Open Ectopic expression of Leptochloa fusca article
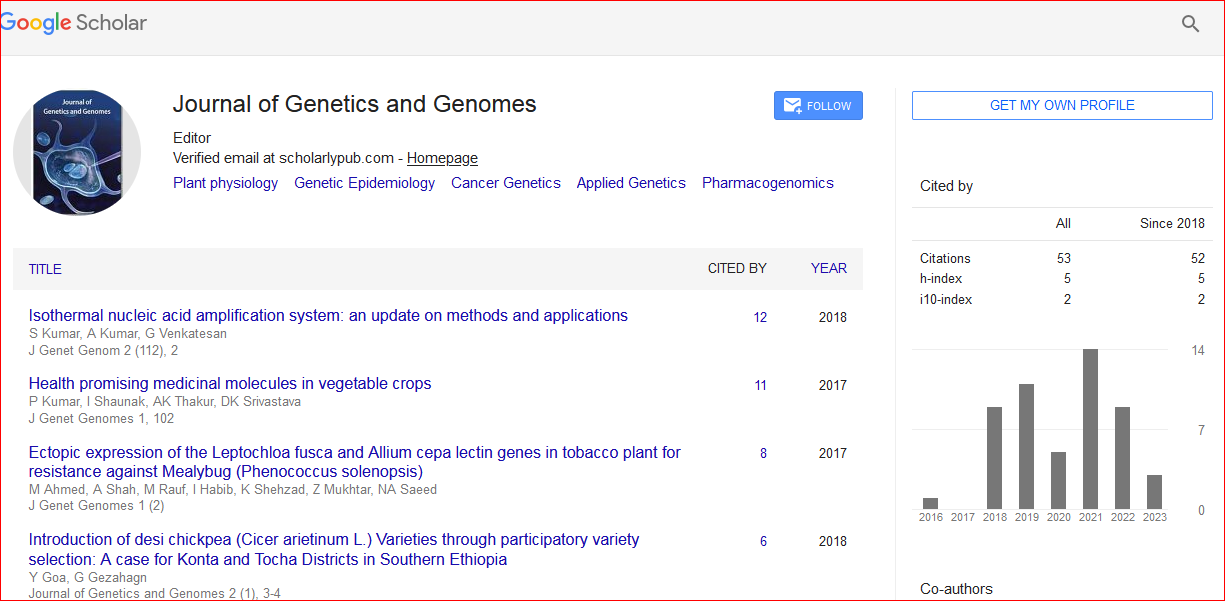 pyautogui.click(x=355, y=462)
